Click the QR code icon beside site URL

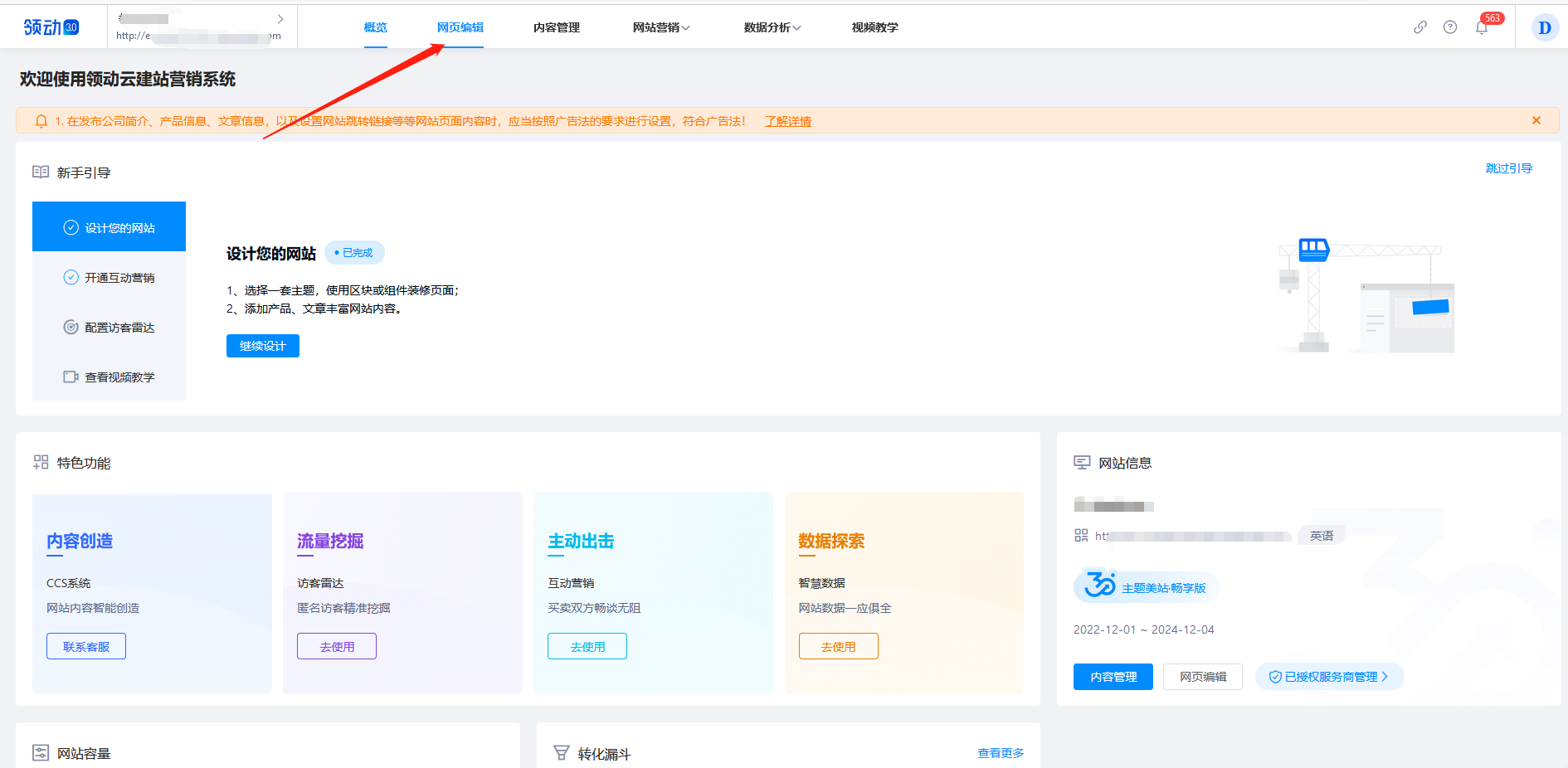click(x=1081, y=536)
